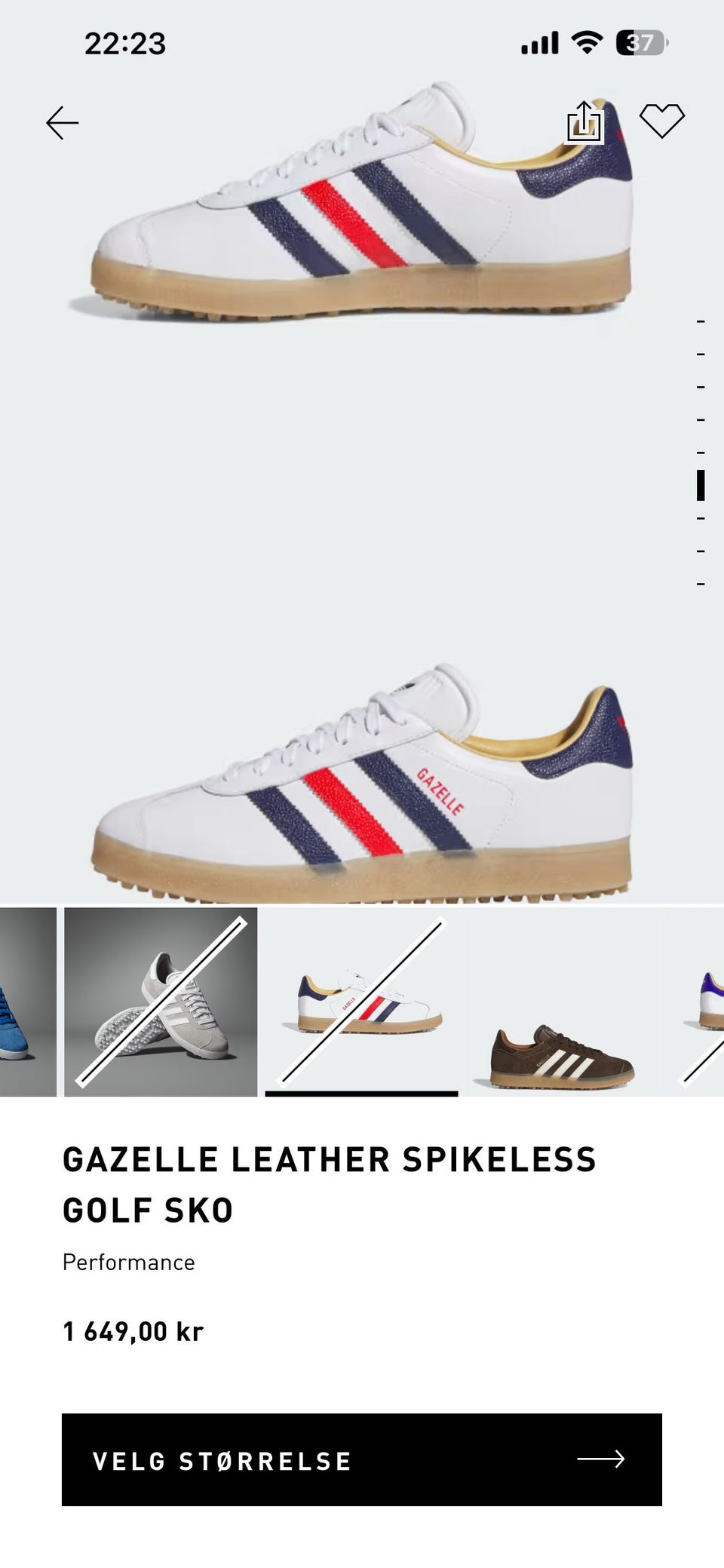Screen dimensions: 724x1568
Task: Tap the price 1 649,00 kr
Action: tap(133, 1331)
